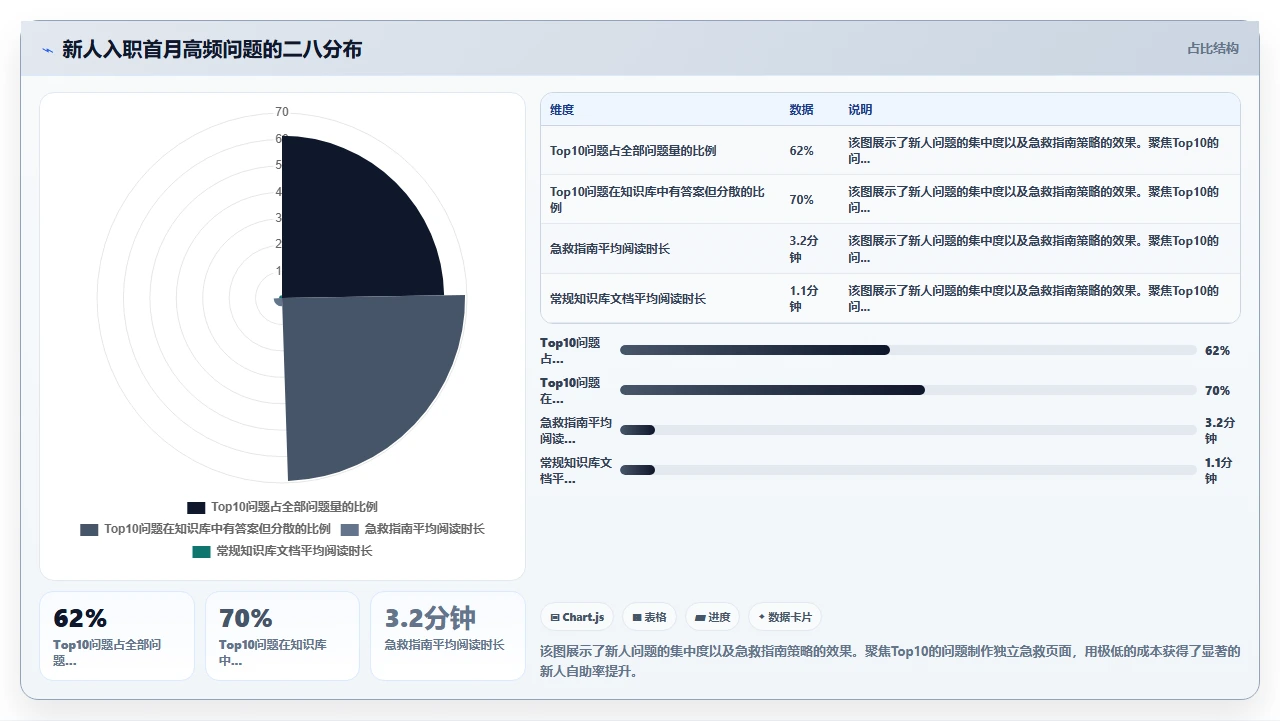The height and width of the screenshot is (721, 1280).
Task: Click legend label Top10问题占全部问题量的比例
Action: click(294, 507)
